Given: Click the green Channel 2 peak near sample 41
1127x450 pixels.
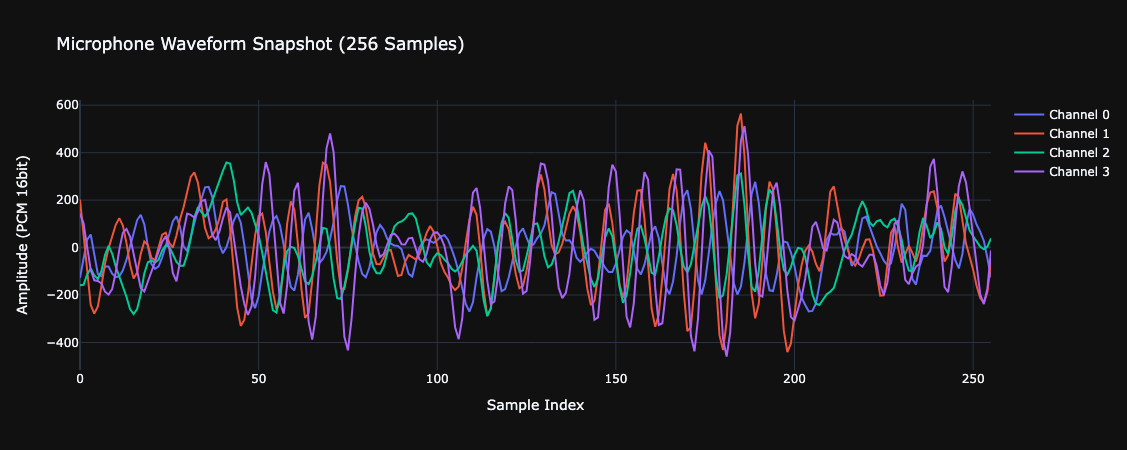Looking at the screenshot, I should click(227, 162).
